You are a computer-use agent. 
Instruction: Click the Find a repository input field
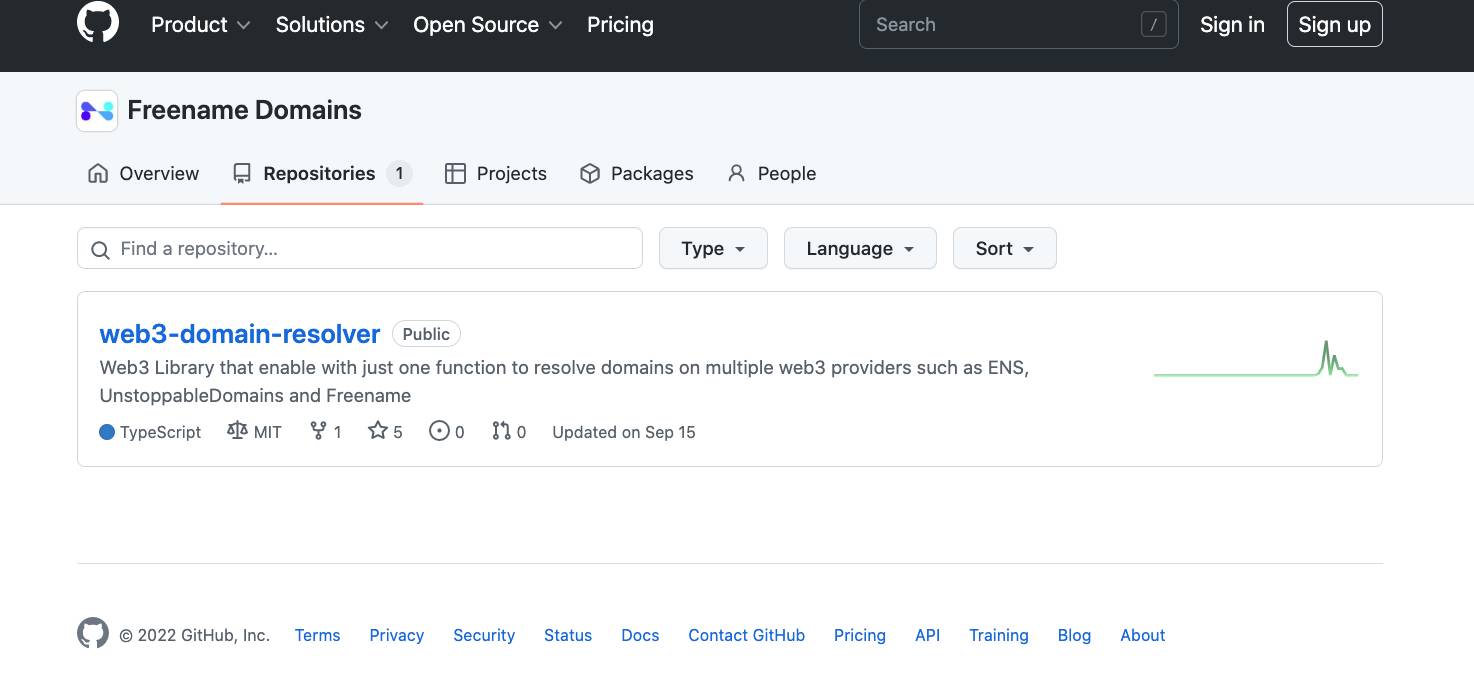(x=360, y=249)
